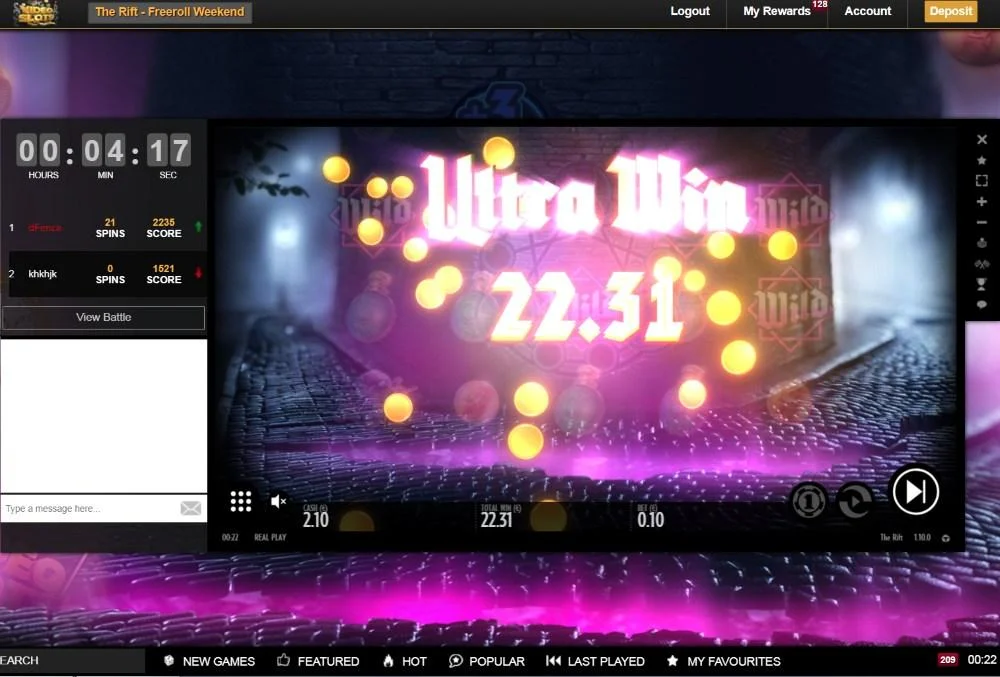Close the game window with X icon
The image size is (1000, 677).
pos(982,139)
